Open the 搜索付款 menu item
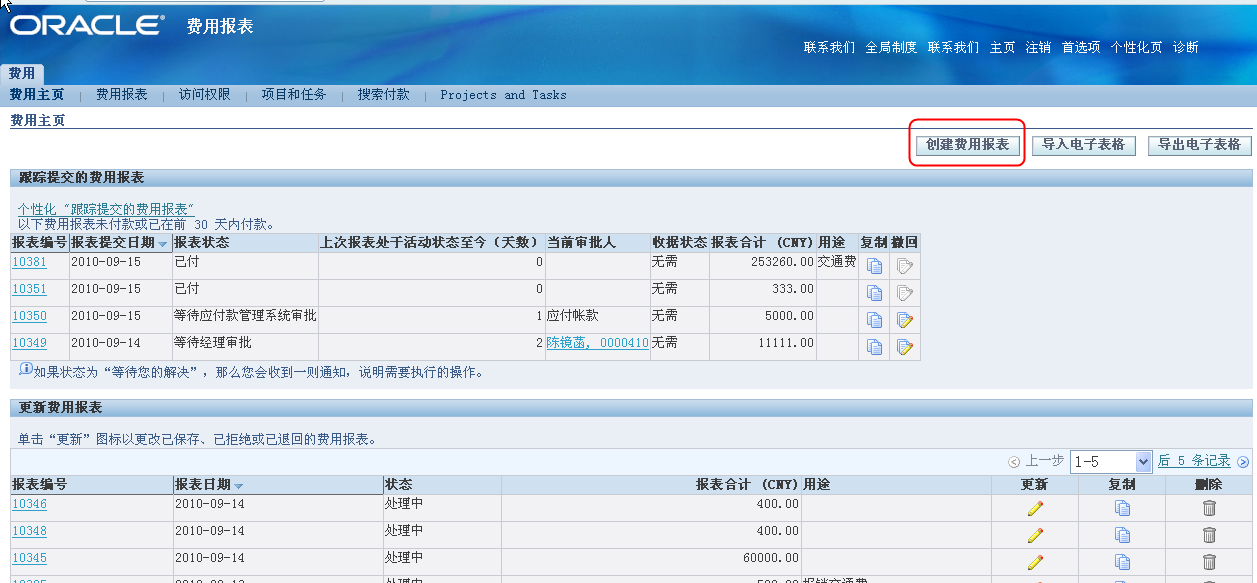The height and width of the screenshot is (583, 1257). [383, 95]
